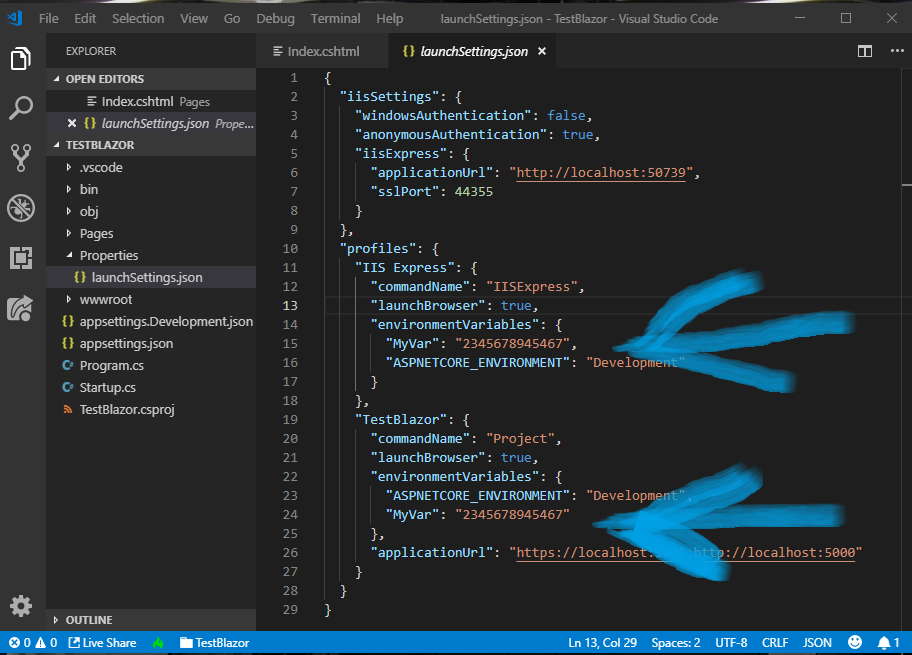Click the split editor icon
Viewport: 912px width, 655px height.
point(865,51)
